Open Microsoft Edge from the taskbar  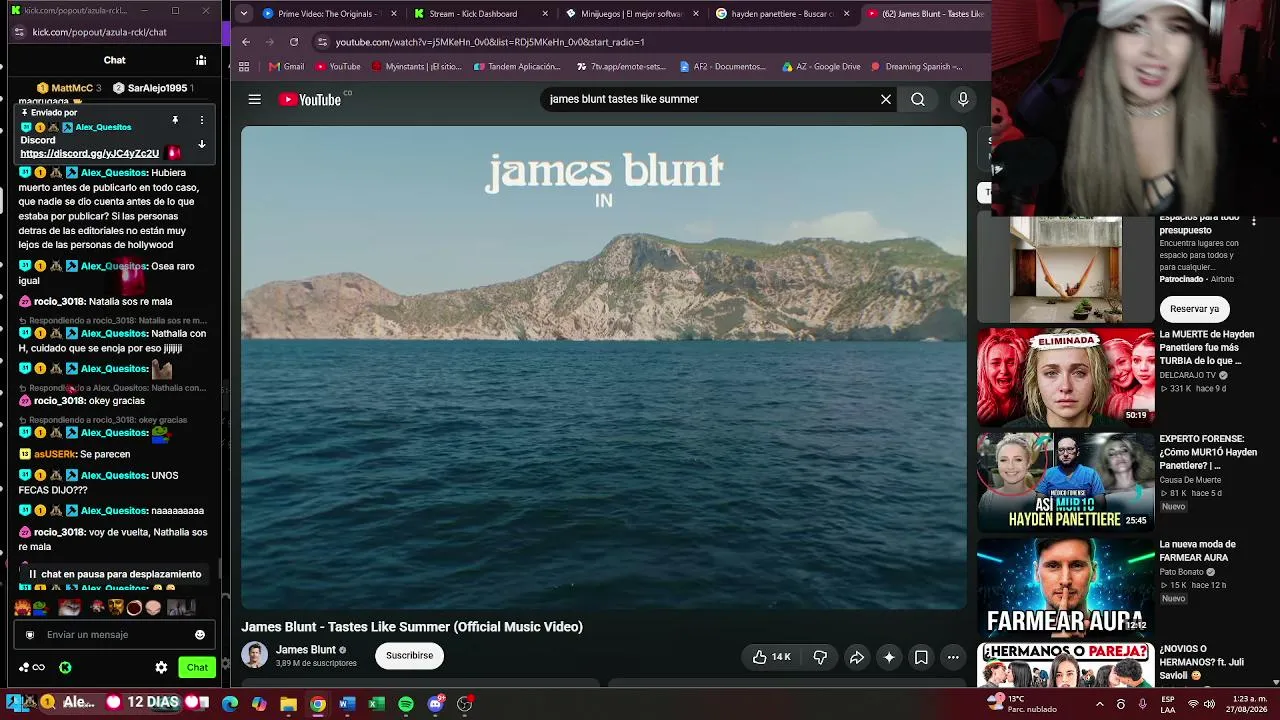pyautogui.click(x=230, y=704)
